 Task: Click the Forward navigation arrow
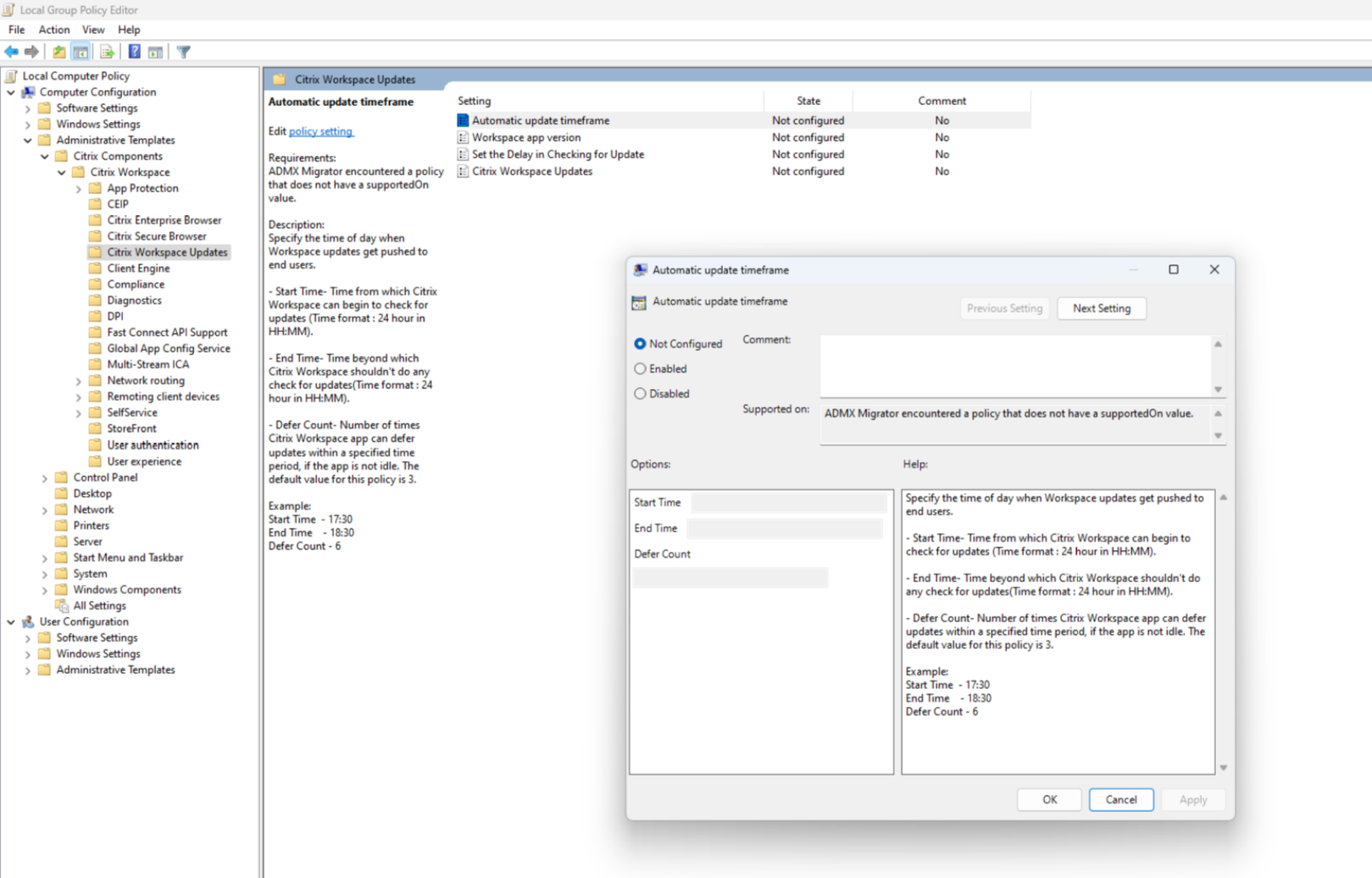coord(32,52)
